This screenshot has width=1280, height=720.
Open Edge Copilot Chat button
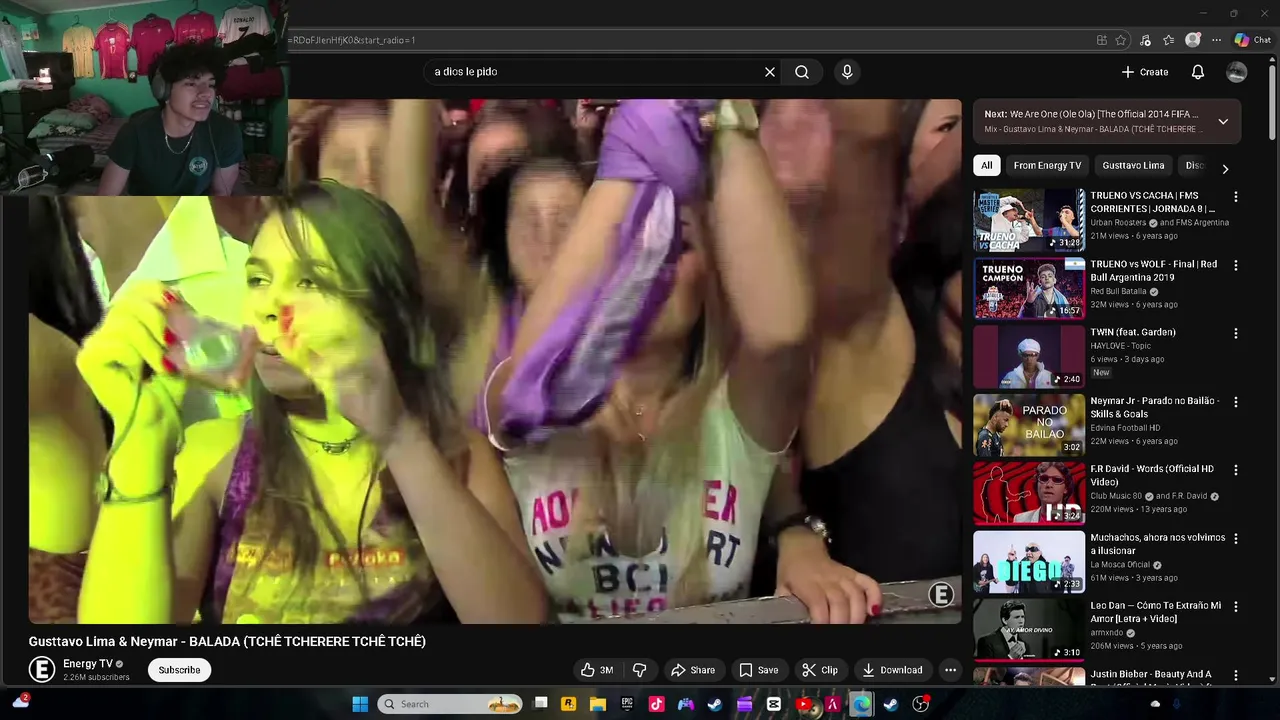[1252, 40]
